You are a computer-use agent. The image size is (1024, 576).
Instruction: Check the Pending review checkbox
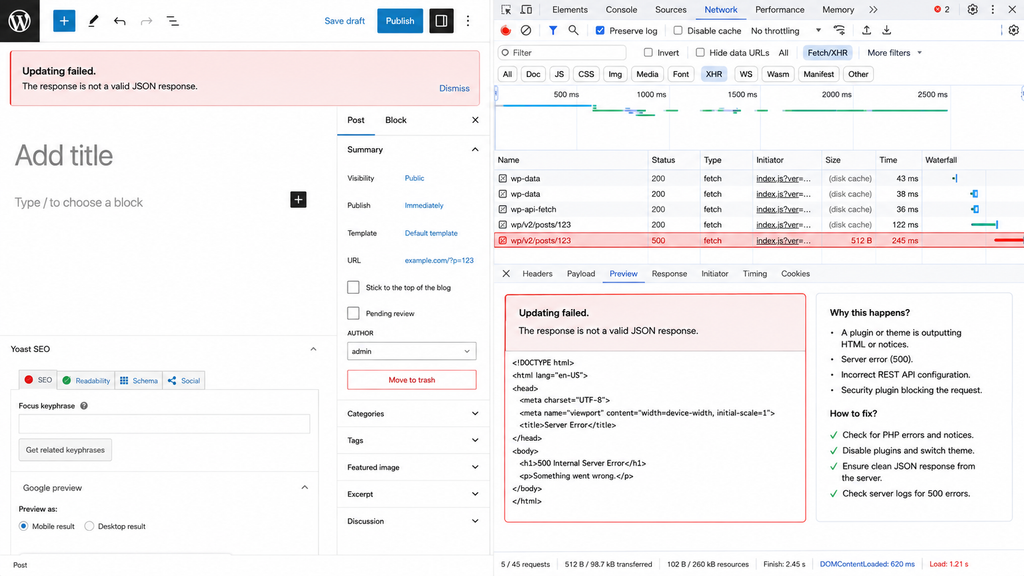(353, 313)
